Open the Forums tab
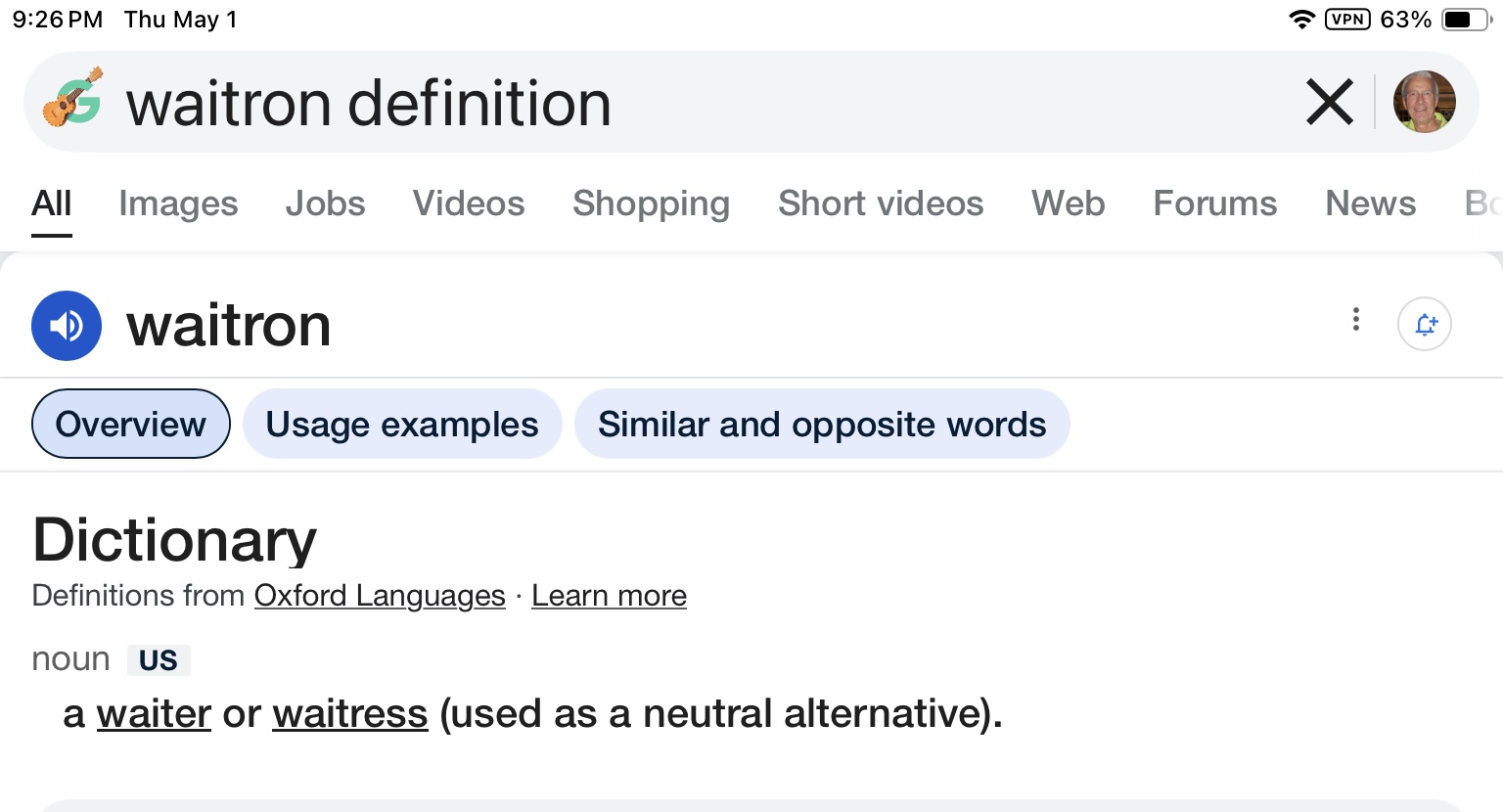1503x812 pixels. pos(1214,203)
